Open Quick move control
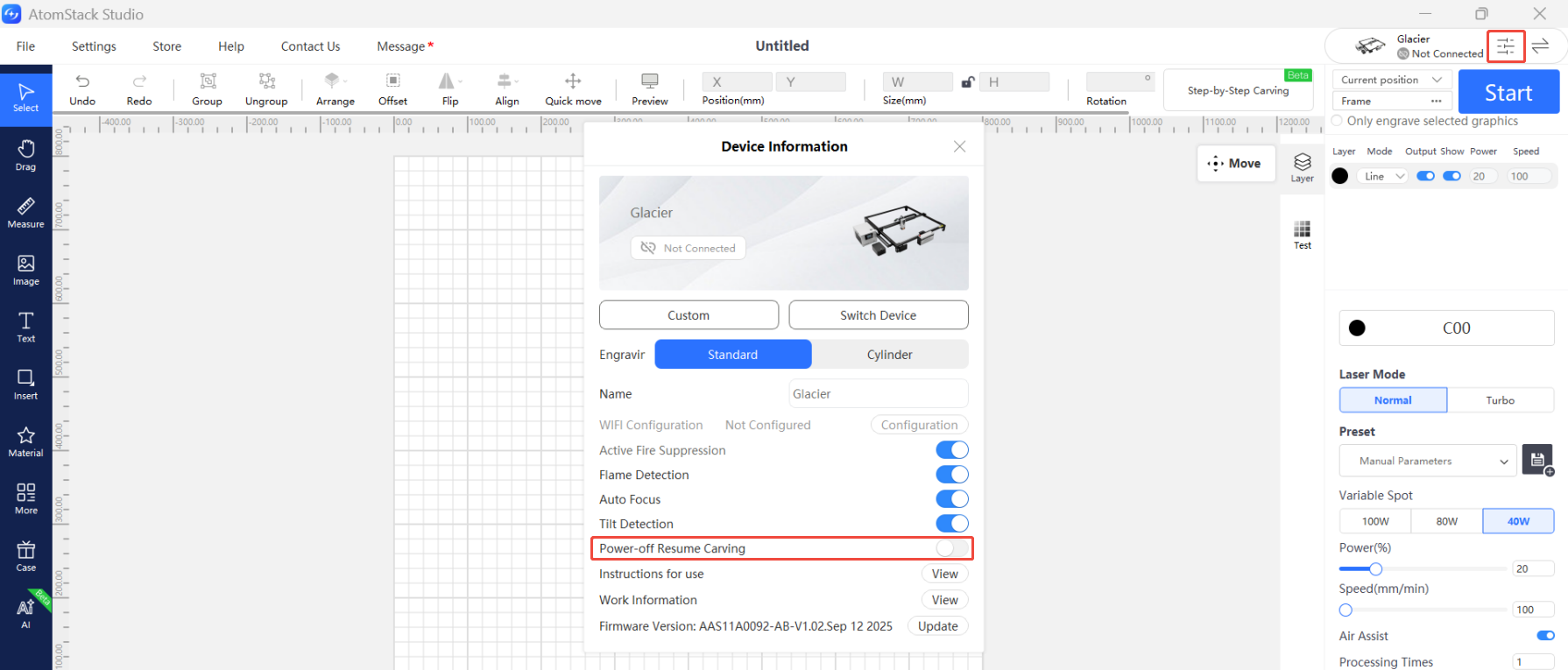The width and height of the screenshot is (1568, 670). pos(573,89)
